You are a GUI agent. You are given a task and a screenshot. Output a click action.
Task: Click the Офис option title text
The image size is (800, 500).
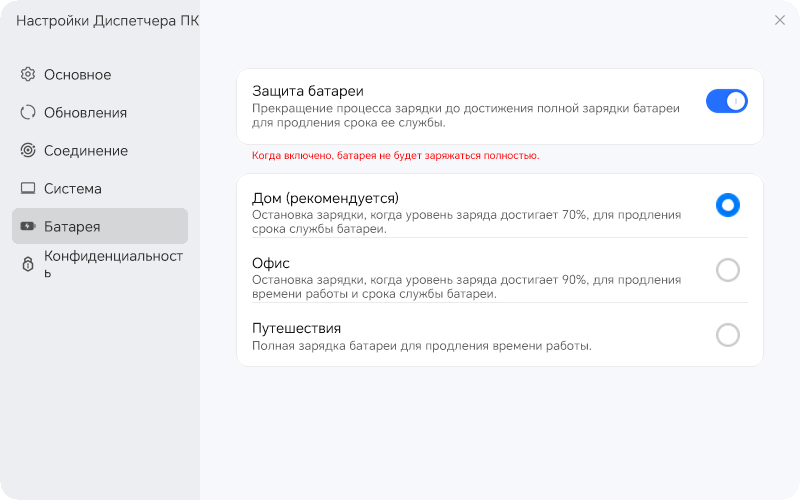(x=271, y=263)
